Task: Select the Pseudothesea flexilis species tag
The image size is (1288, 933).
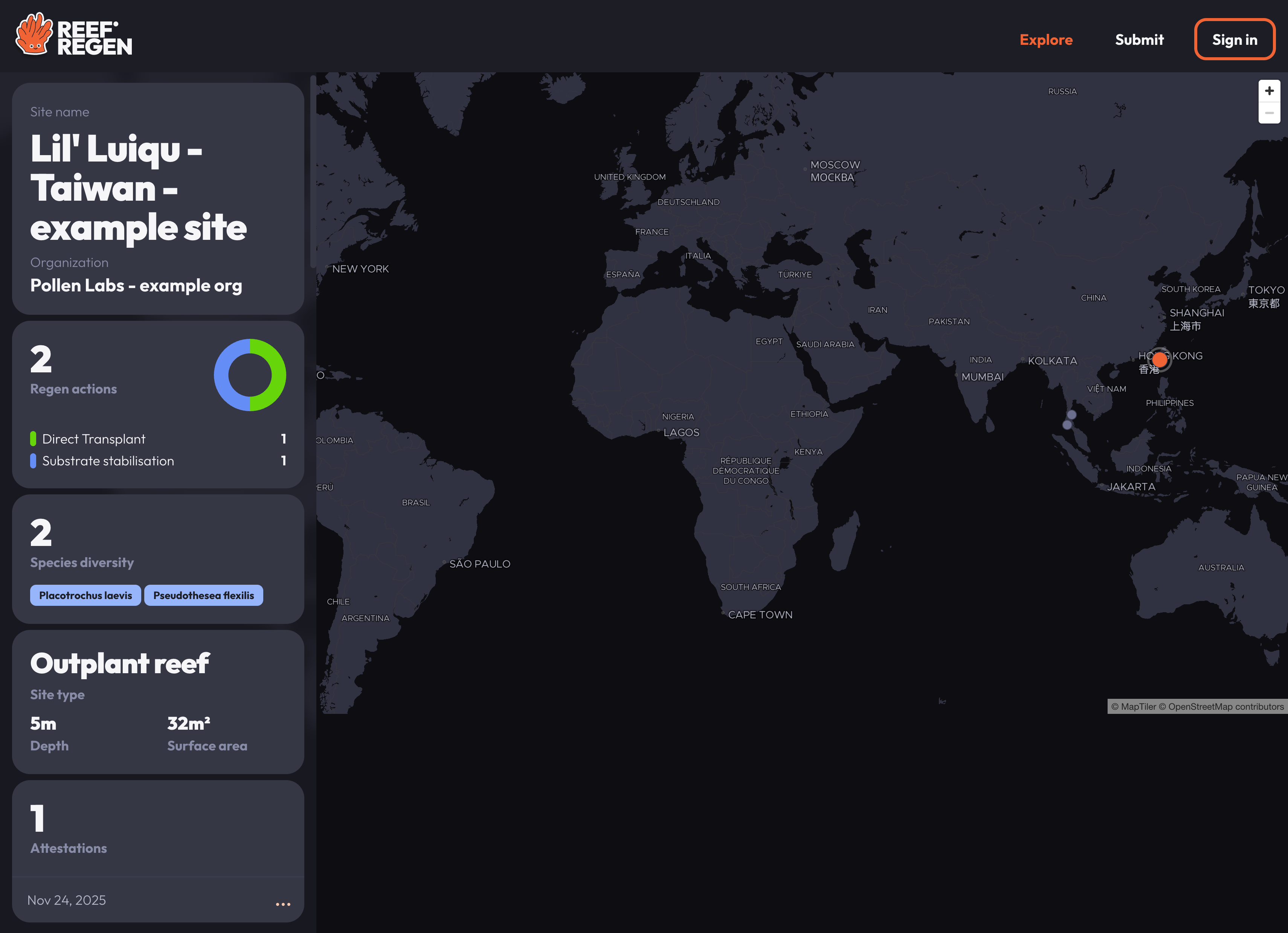Action: coord(203,595)
